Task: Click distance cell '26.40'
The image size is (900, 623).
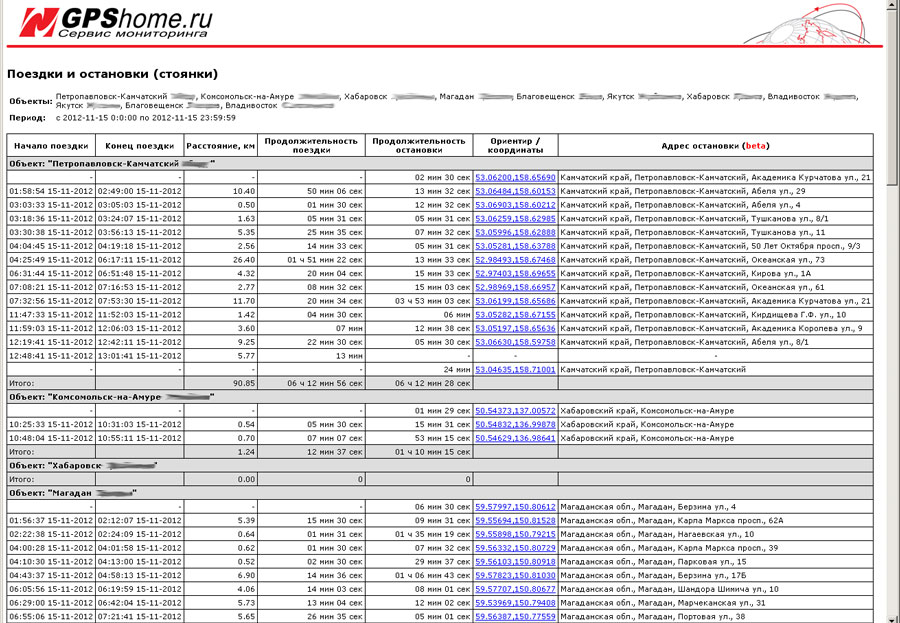Action: click(220, 260)
